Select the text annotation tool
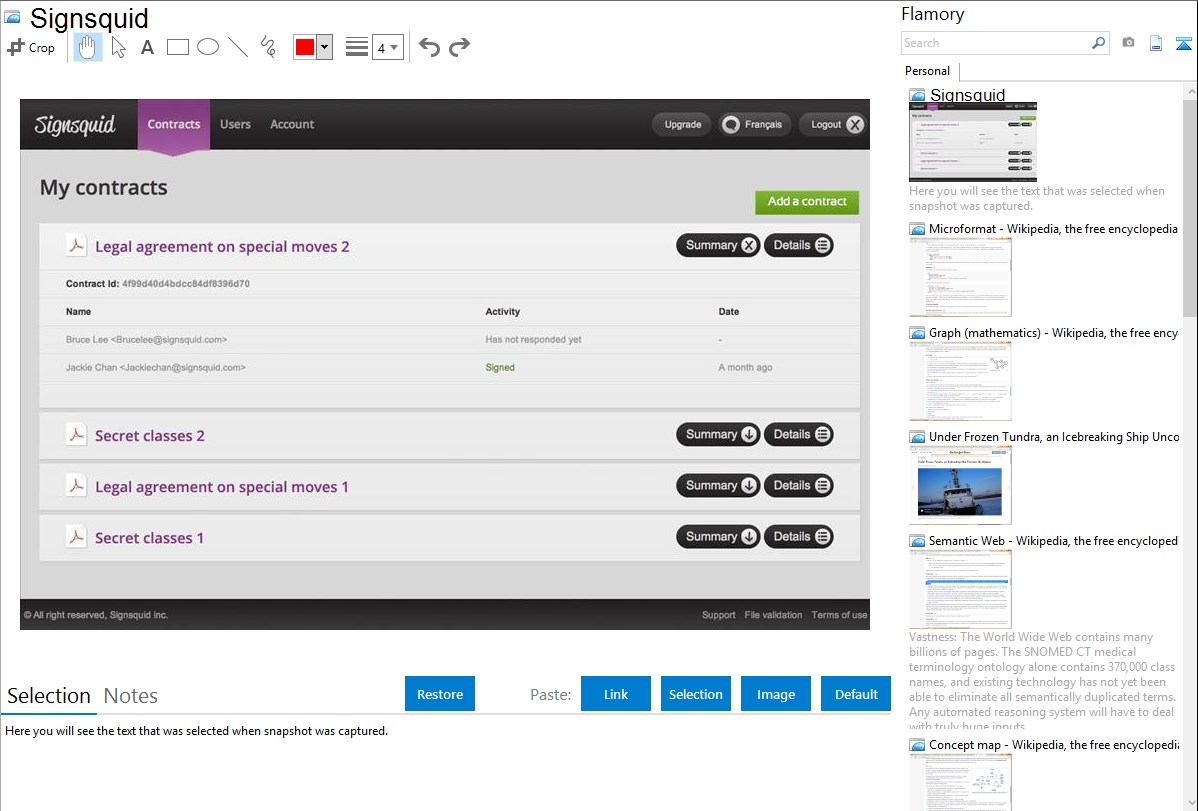Viewport: 1198px width, 811px height. [147, 47]
